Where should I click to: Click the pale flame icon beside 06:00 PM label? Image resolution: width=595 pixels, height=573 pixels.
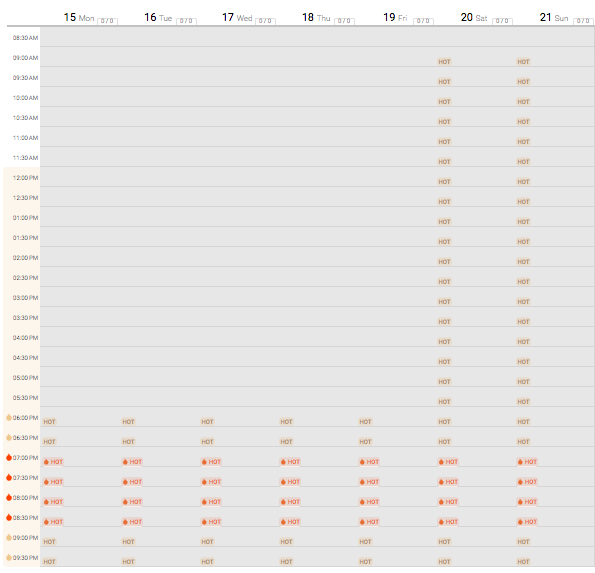click(9, 417)
